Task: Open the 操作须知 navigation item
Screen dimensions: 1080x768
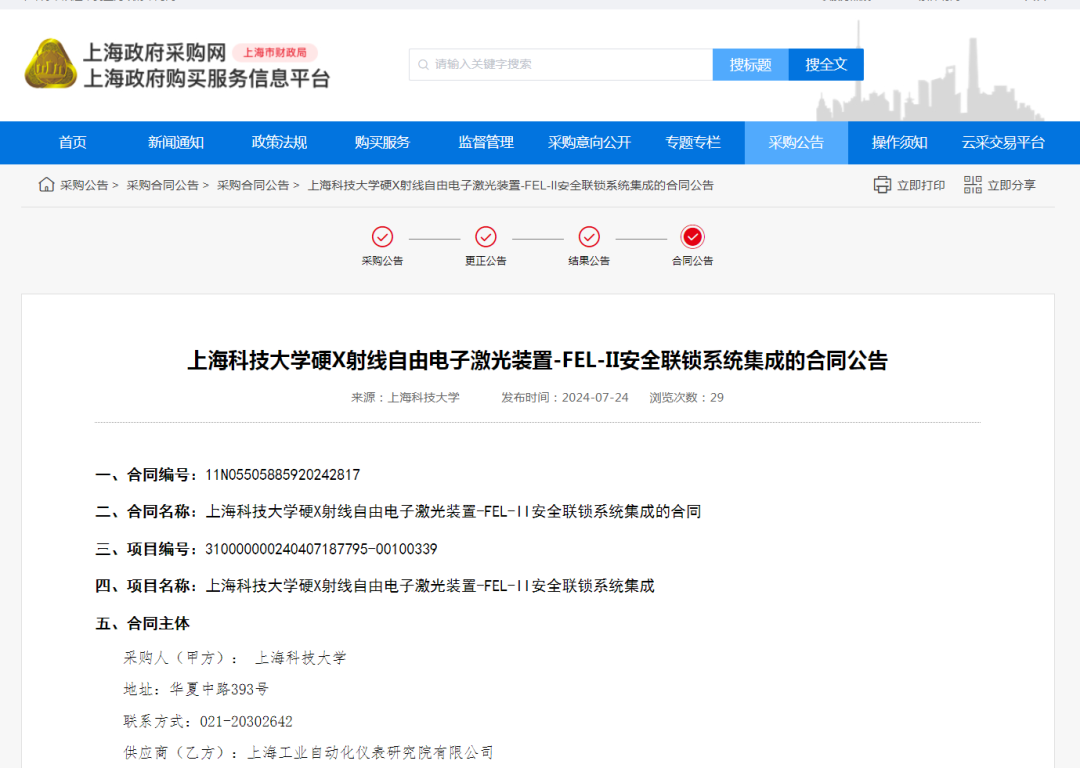Action: tap(900, 143)
